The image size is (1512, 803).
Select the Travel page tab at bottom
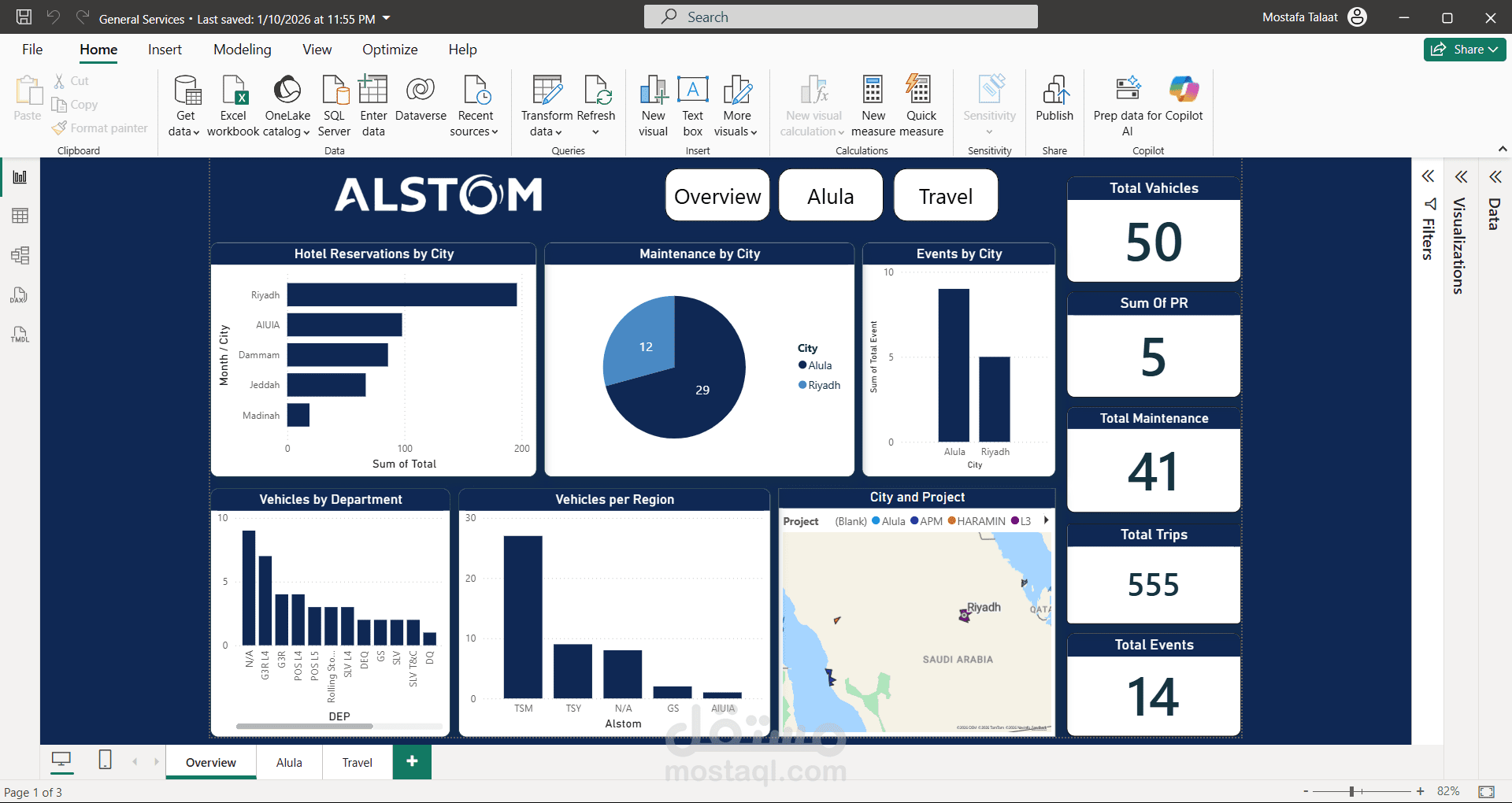click(x=358, y=762)
